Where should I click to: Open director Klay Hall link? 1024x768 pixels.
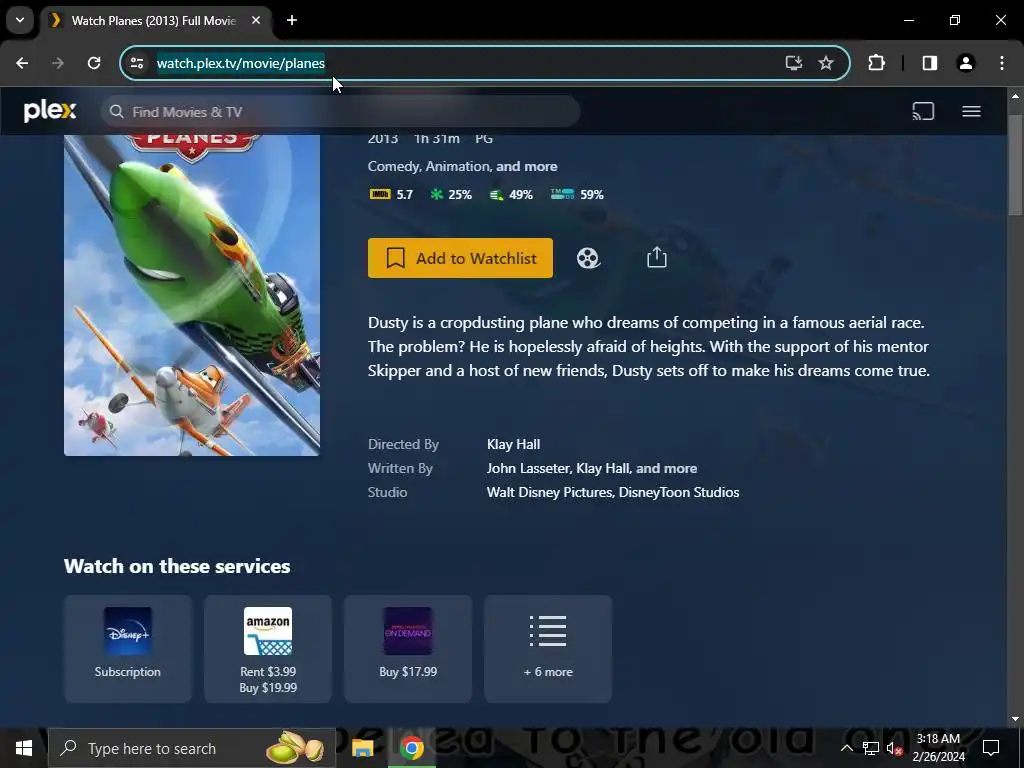pyautogui.click(x=513, y=444)
